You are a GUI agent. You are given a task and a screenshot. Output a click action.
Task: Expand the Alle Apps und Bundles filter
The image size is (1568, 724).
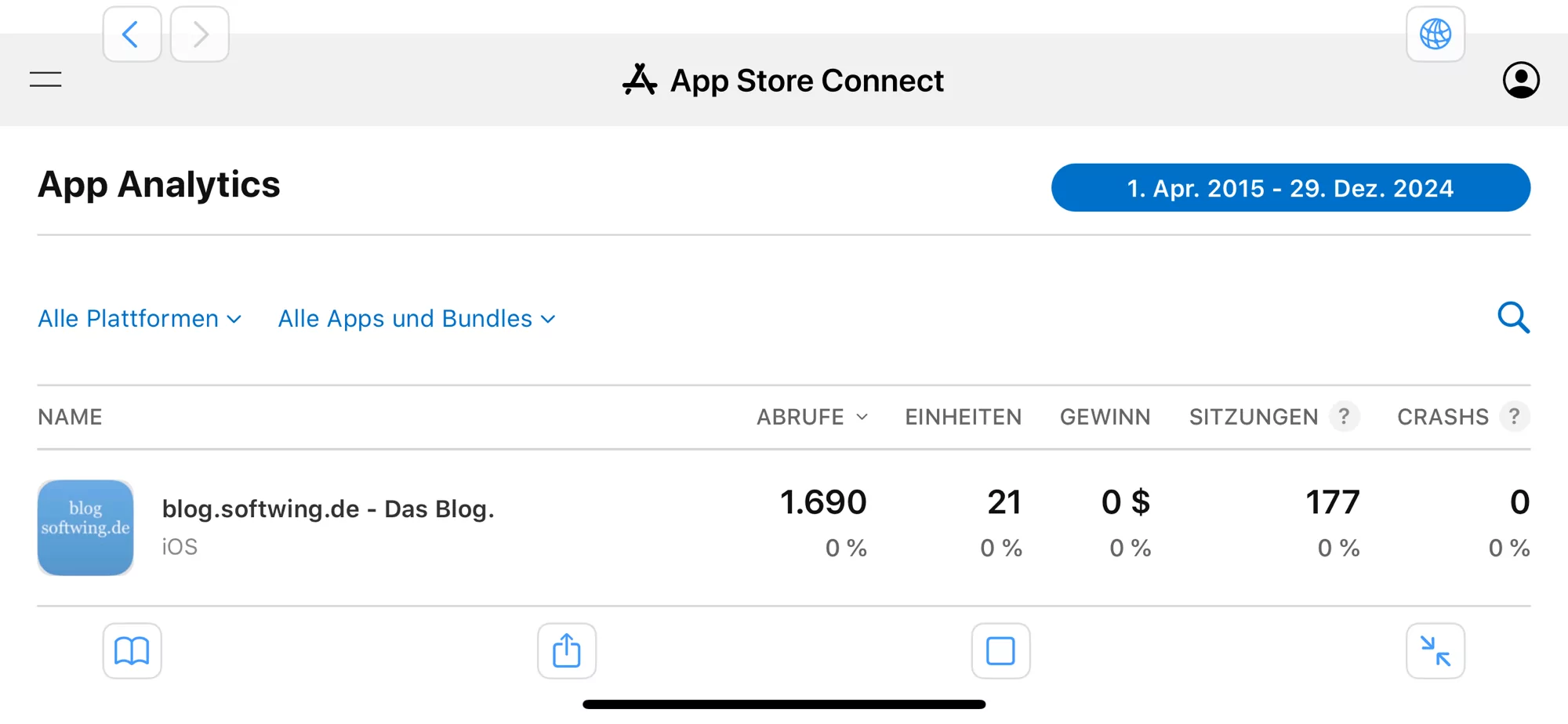417,319
